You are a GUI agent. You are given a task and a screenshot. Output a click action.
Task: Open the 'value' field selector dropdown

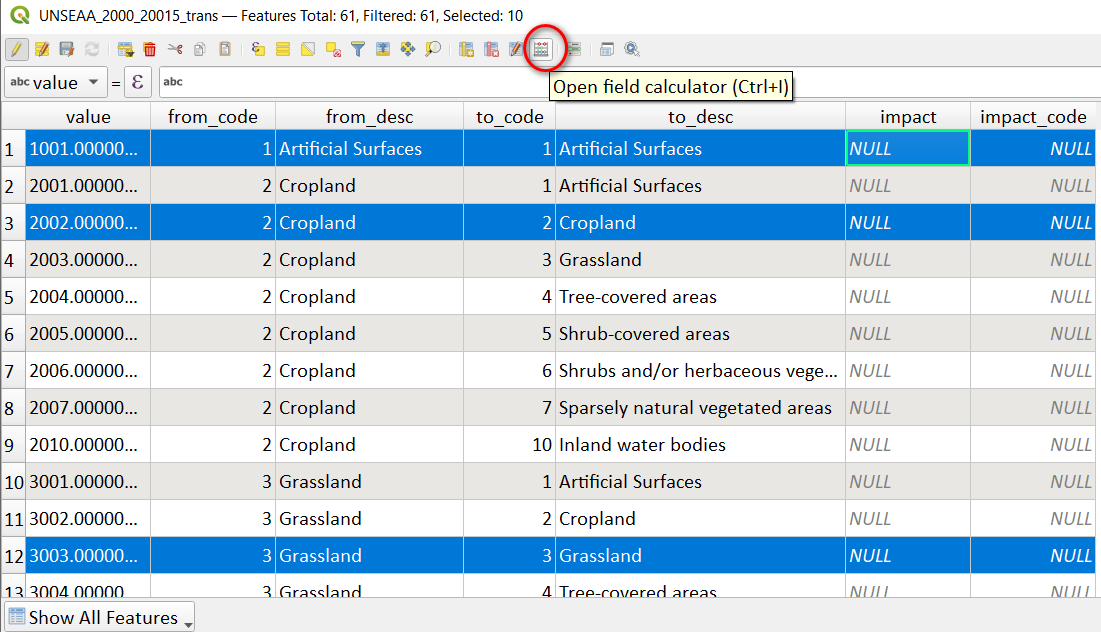pos(55,82)
